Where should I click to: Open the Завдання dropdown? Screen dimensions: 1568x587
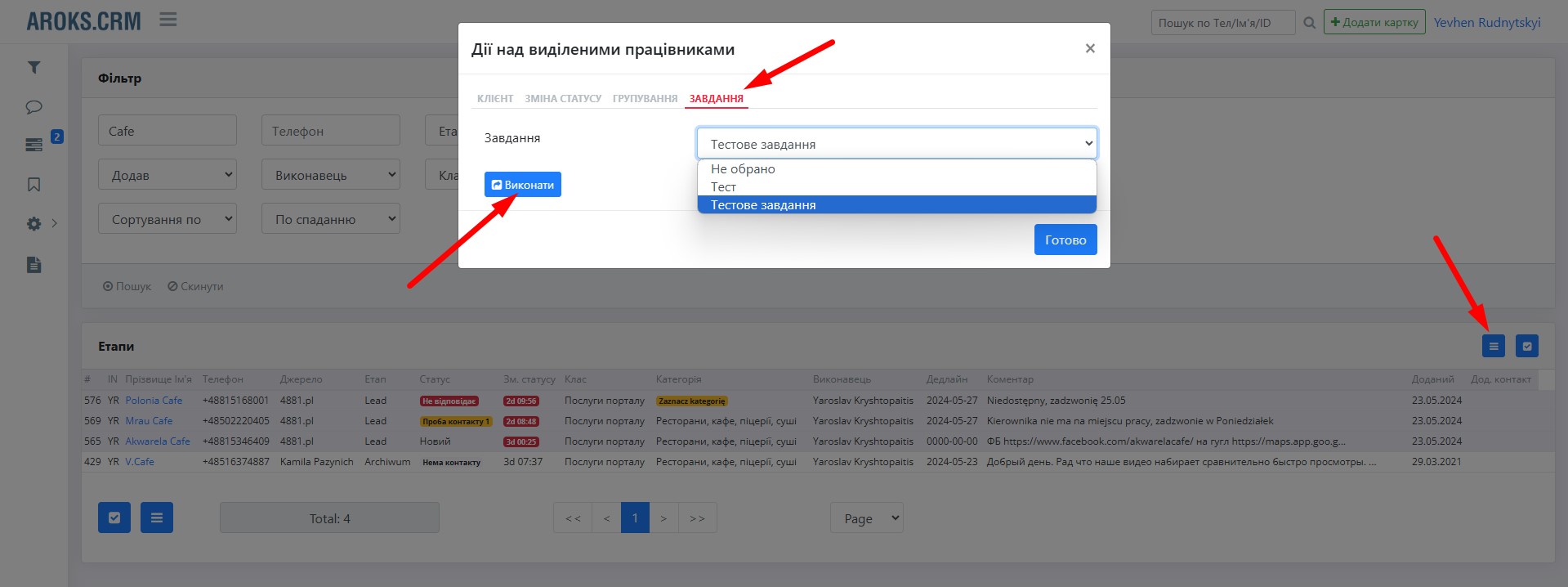click(x=896, y=143)
